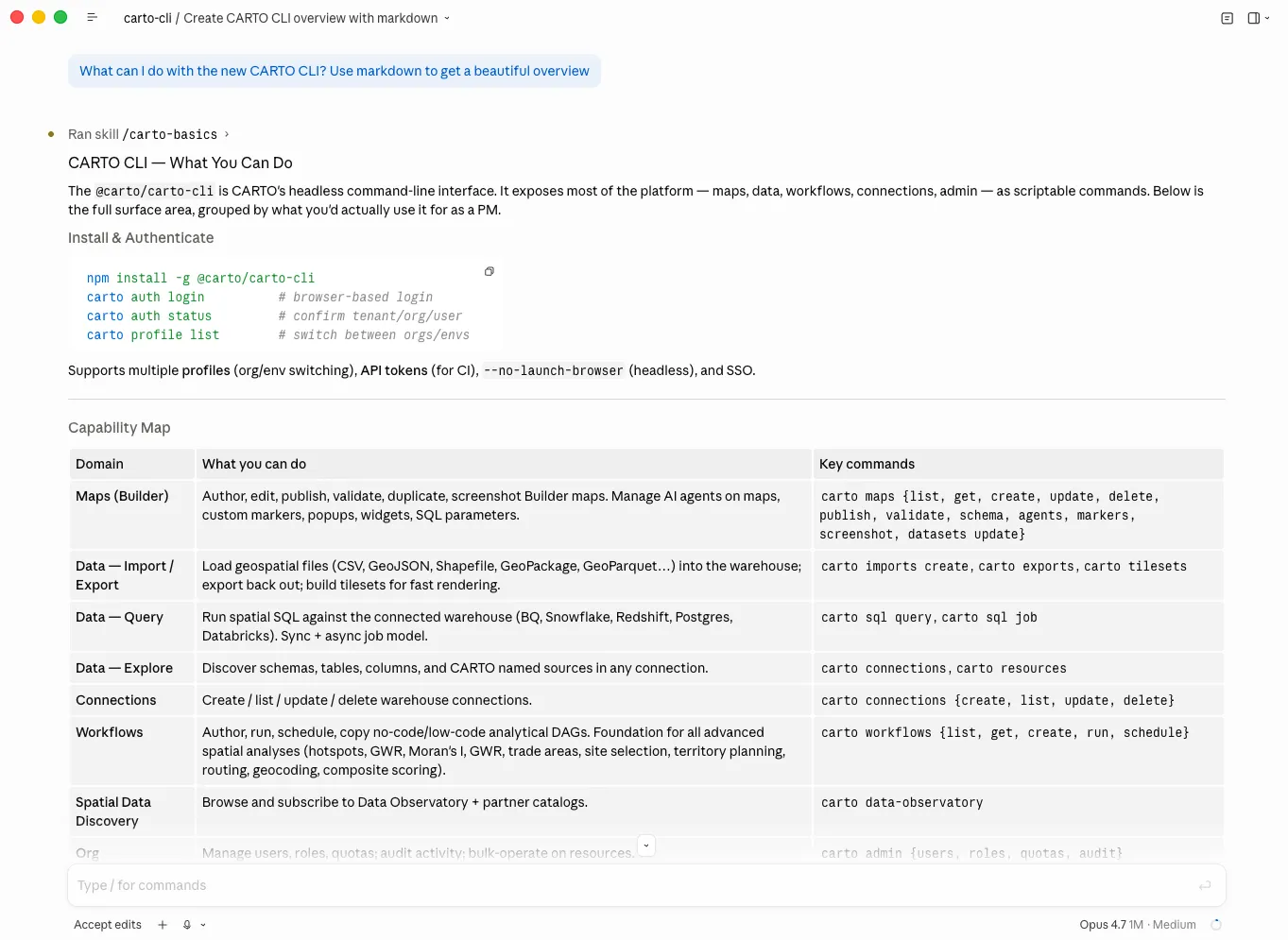Select the user prompt message bubble
The width and height of the screenshot is (1288, 940).
click(x=335, y=71)
